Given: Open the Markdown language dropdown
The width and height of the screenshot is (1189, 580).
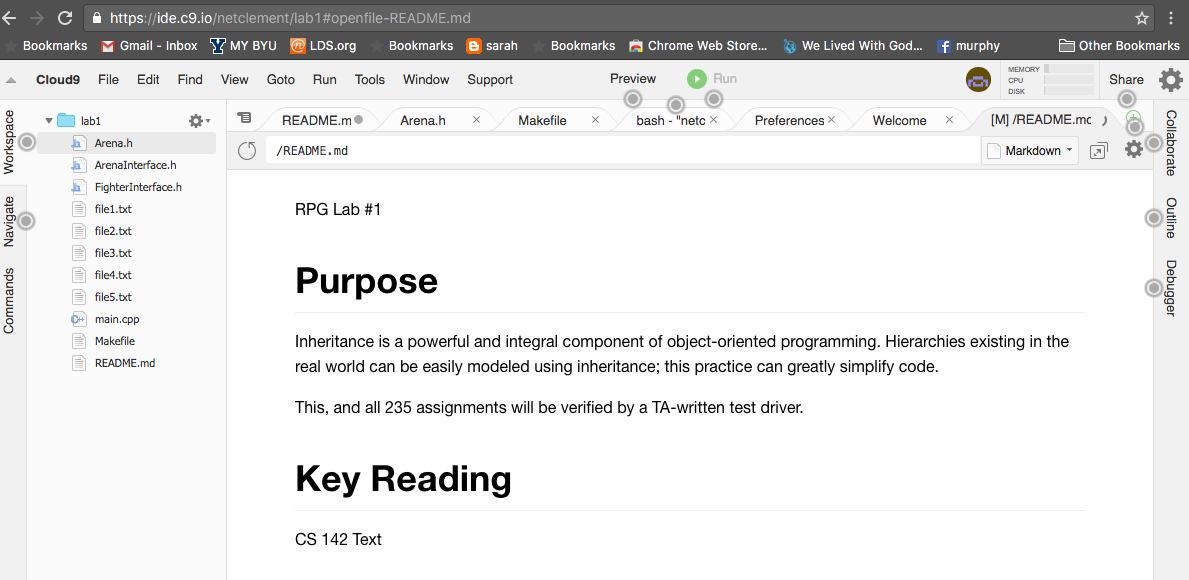Looking at the screenshot, I should coord(1030,151).
